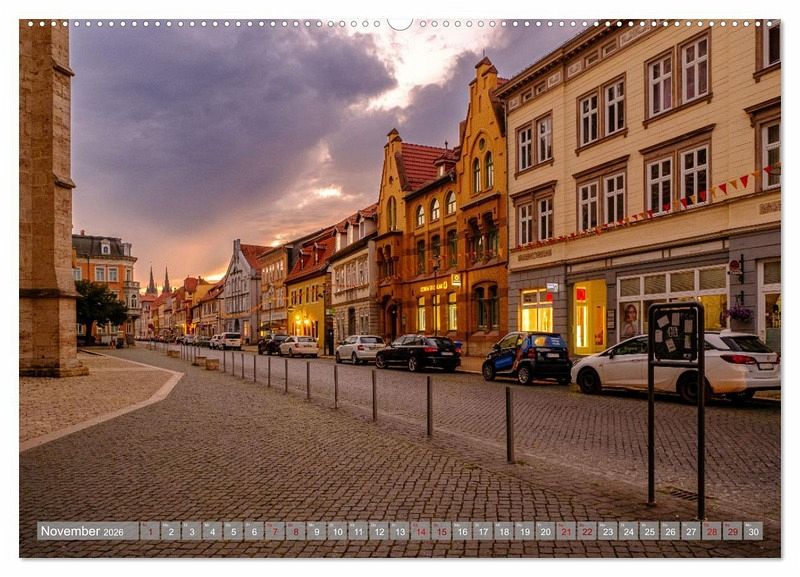
Task: Click the dark sedan parked on street
Action: (x=418, y=352)
